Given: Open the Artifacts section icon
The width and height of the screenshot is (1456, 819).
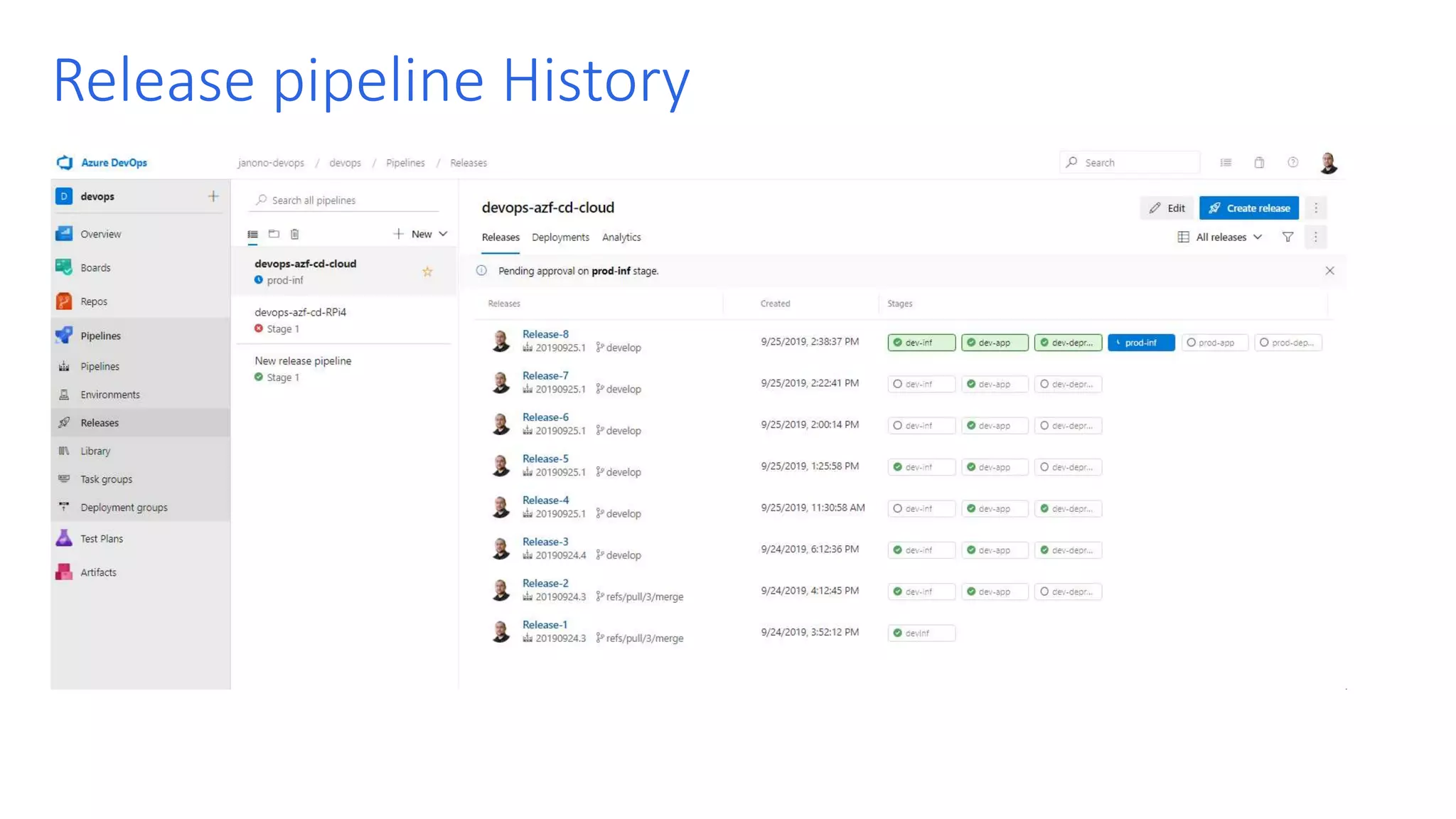Looking at the screenshot, I should (x=64, y=572).
